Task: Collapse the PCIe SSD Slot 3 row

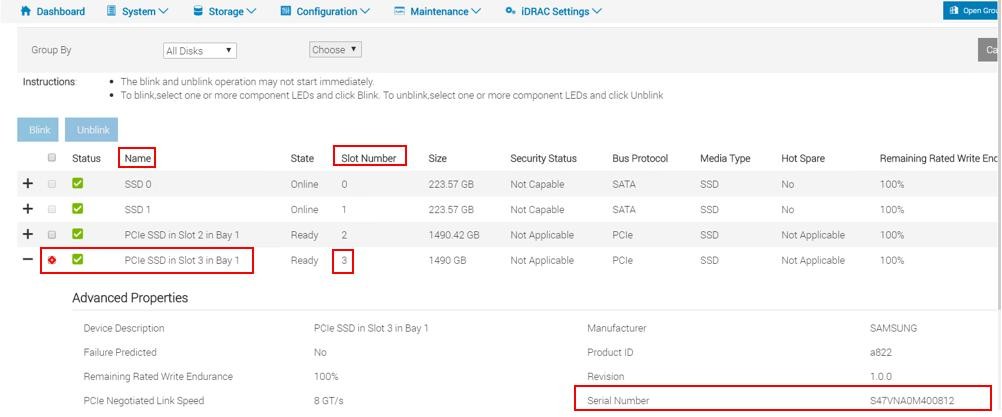Action: (28, 260)
